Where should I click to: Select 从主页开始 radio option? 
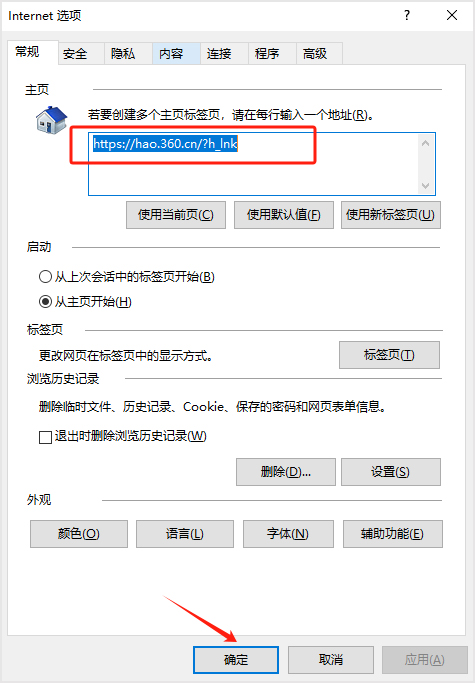45,301
